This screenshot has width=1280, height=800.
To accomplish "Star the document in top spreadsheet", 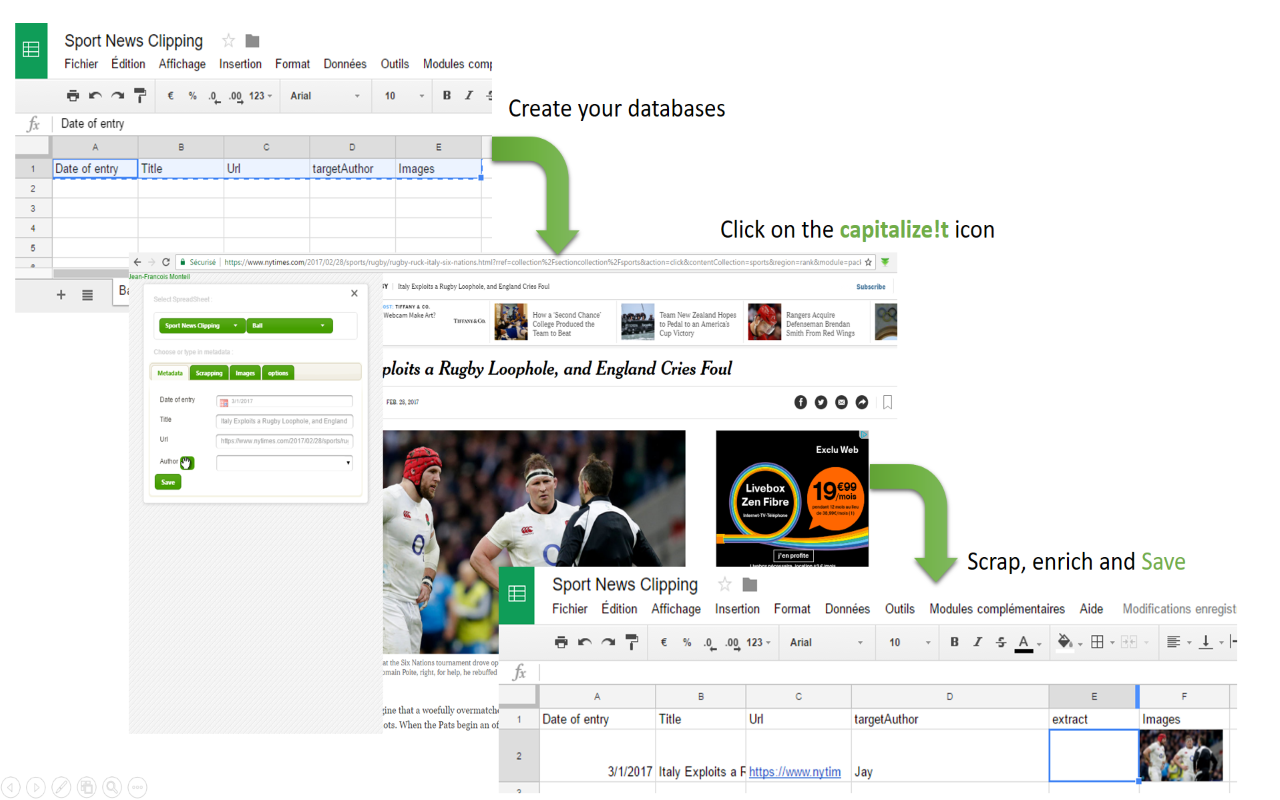I will coord(228,41).
